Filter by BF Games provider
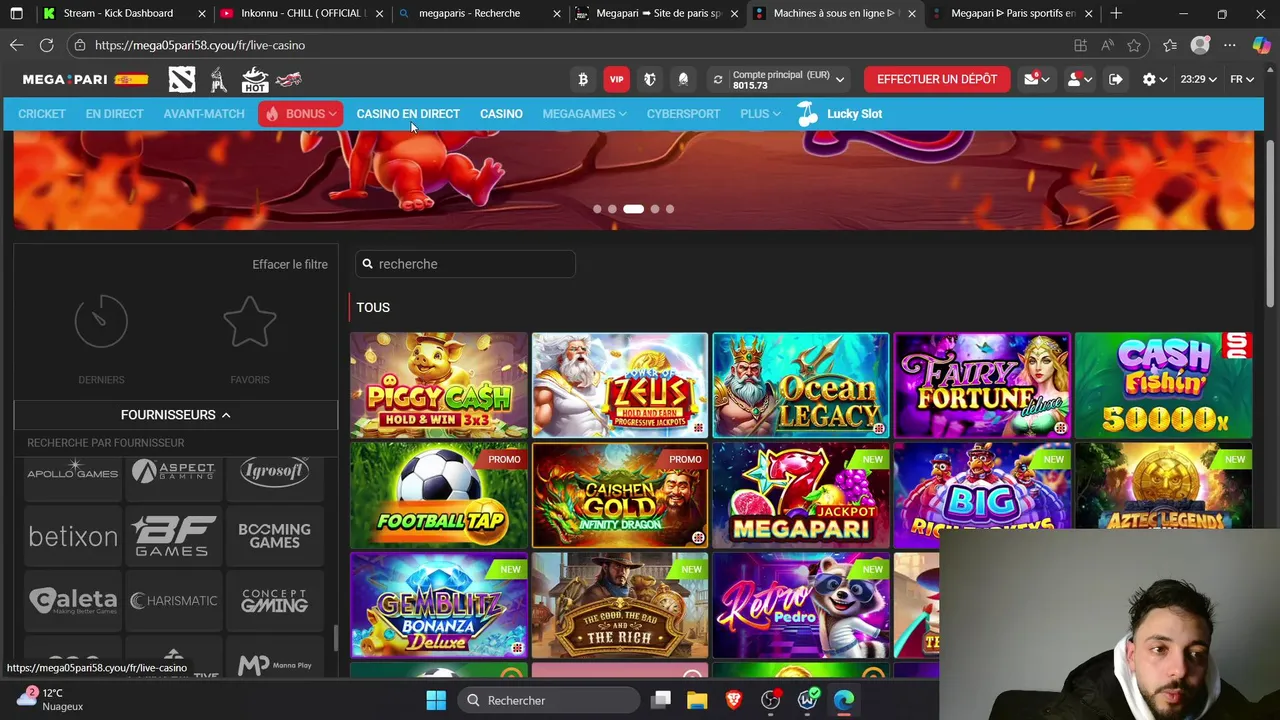1280x720 pixels. click(x=174, y=536)
